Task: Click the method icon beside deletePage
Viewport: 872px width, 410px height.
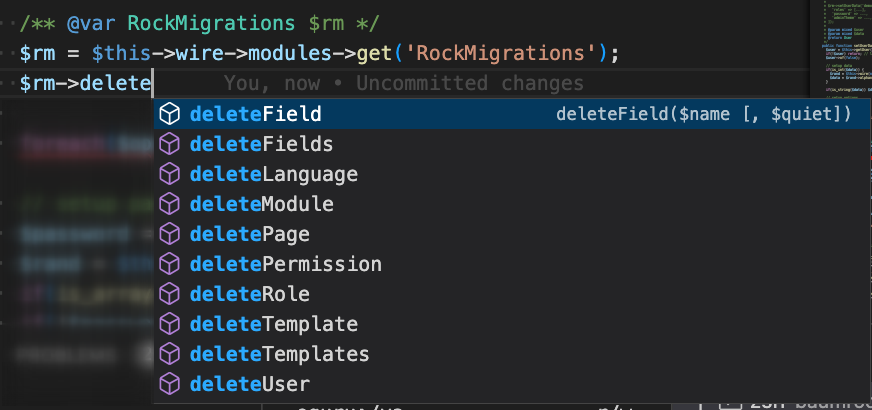Action: pos(171,234)
